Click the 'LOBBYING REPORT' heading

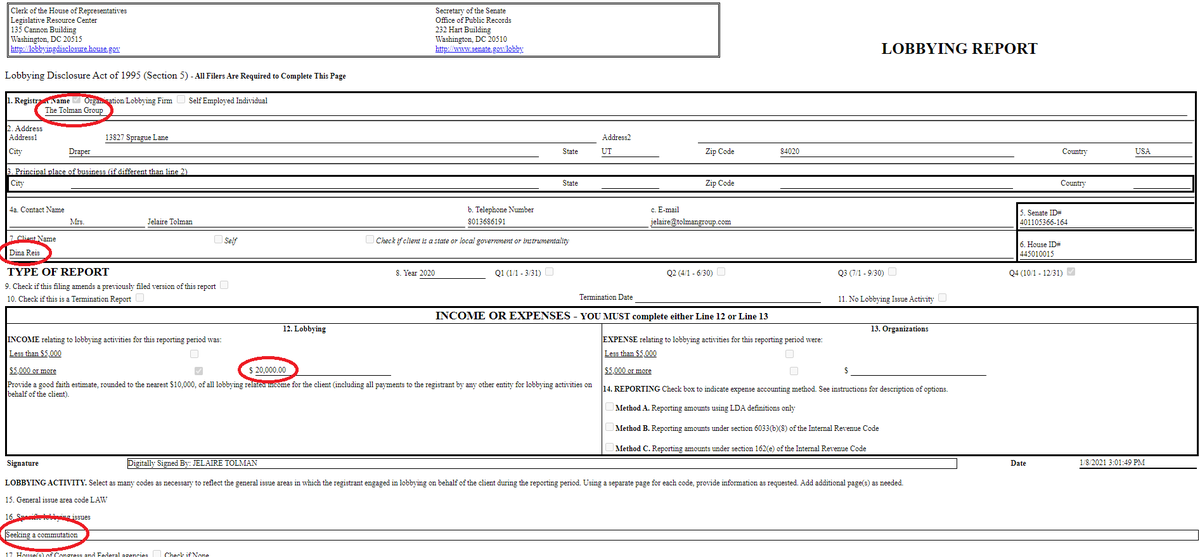pos(959,49)
